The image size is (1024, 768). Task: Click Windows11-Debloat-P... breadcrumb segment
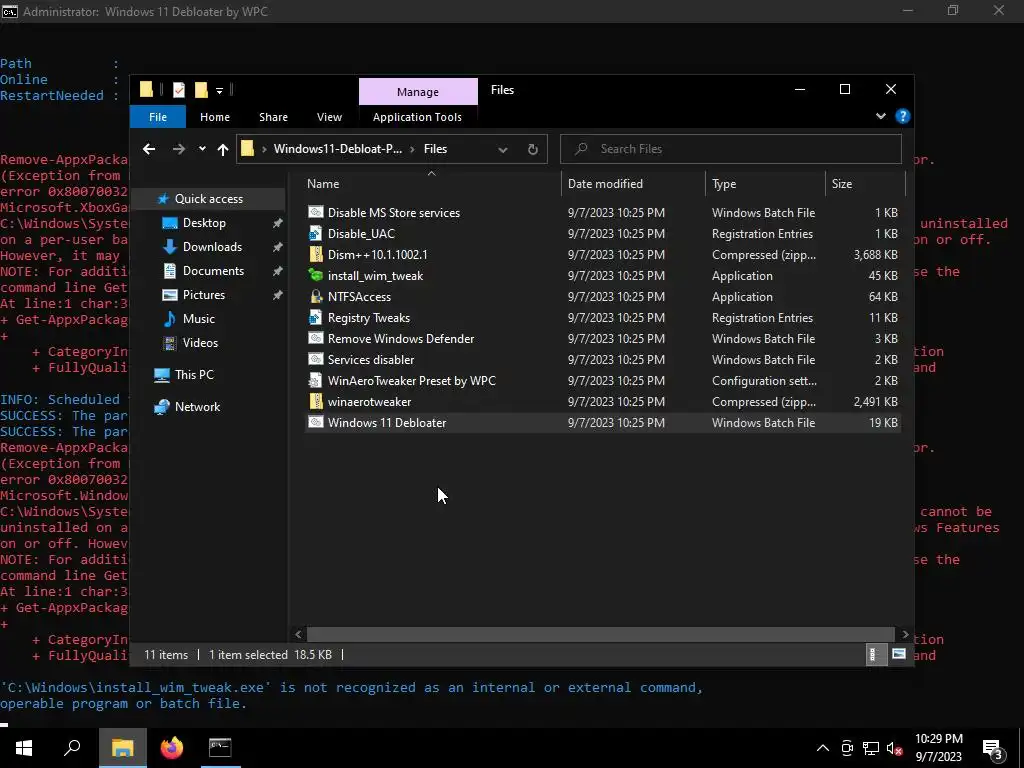point(338,149)
